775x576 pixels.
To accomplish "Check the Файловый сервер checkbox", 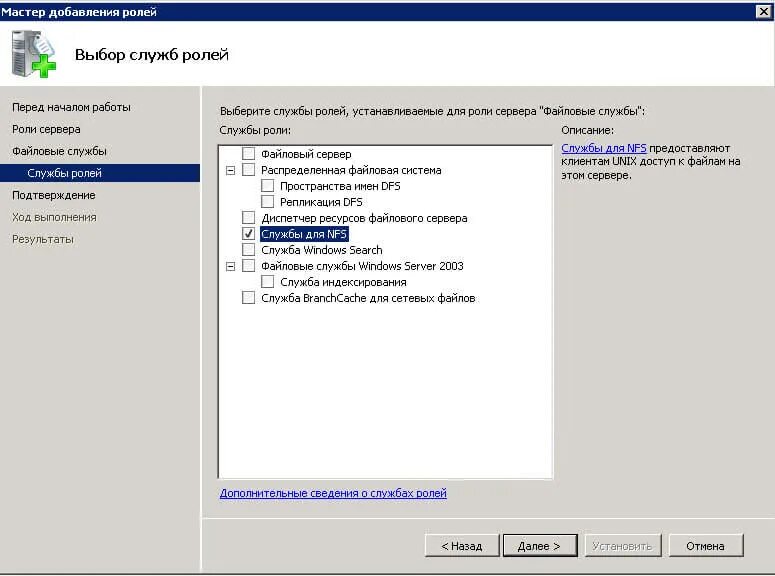I will pos(249,154).
